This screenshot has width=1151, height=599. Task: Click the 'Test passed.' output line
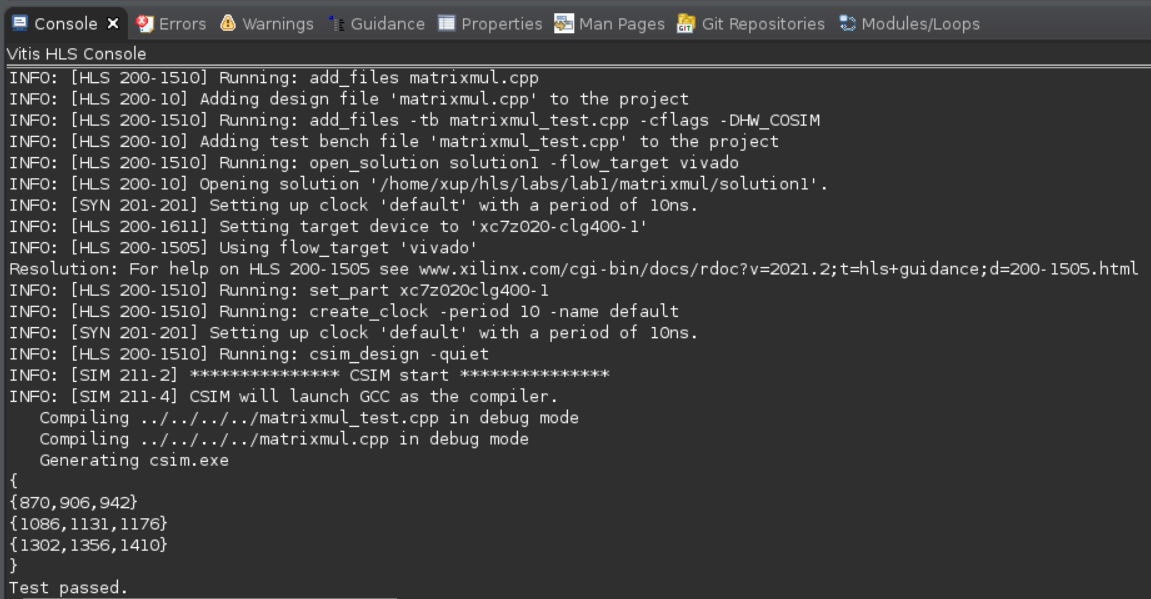(68, 588)
